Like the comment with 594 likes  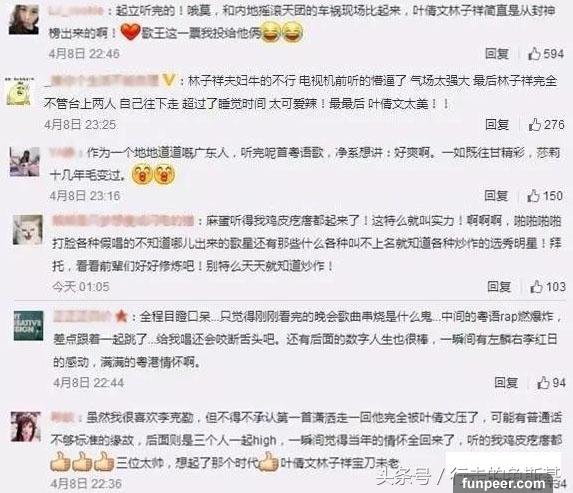(534, 54)
